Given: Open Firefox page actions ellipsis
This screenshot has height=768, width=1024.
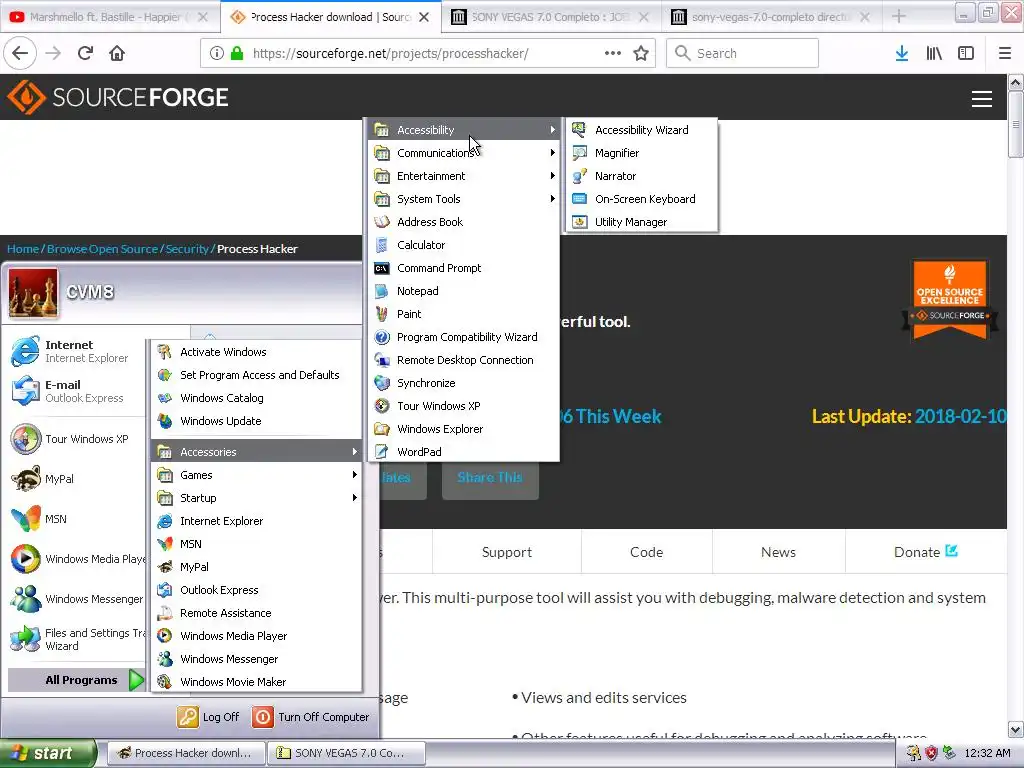Looking at the screenshot, I should click(613, 53).
